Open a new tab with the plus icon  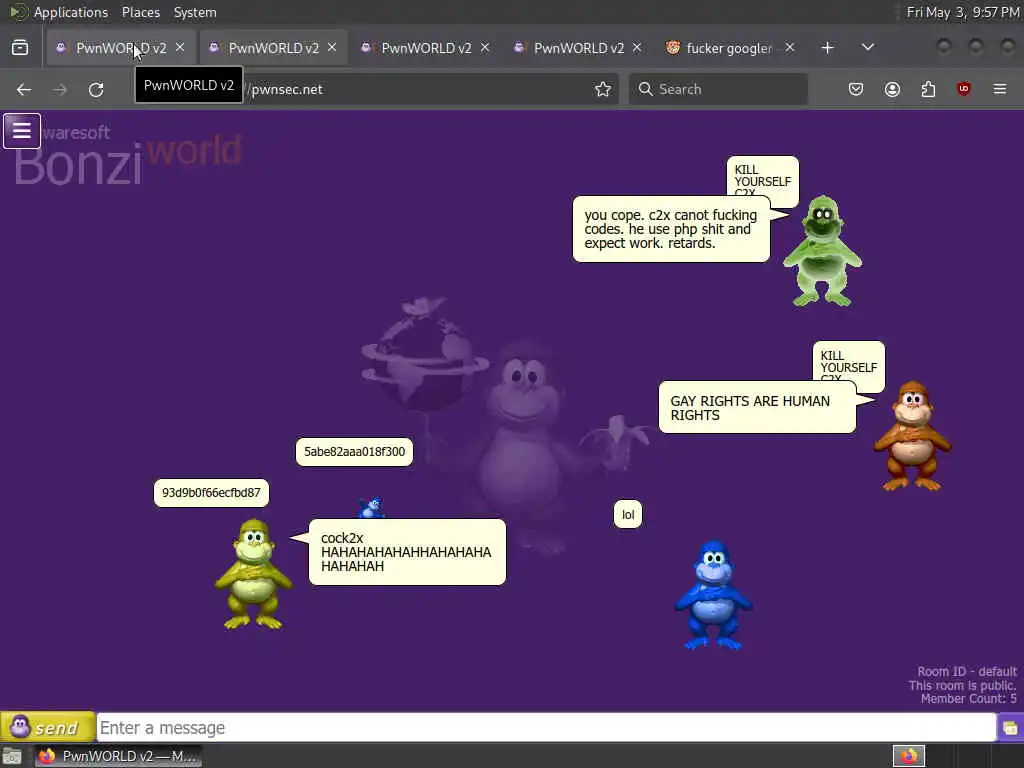tap(827, 48)
